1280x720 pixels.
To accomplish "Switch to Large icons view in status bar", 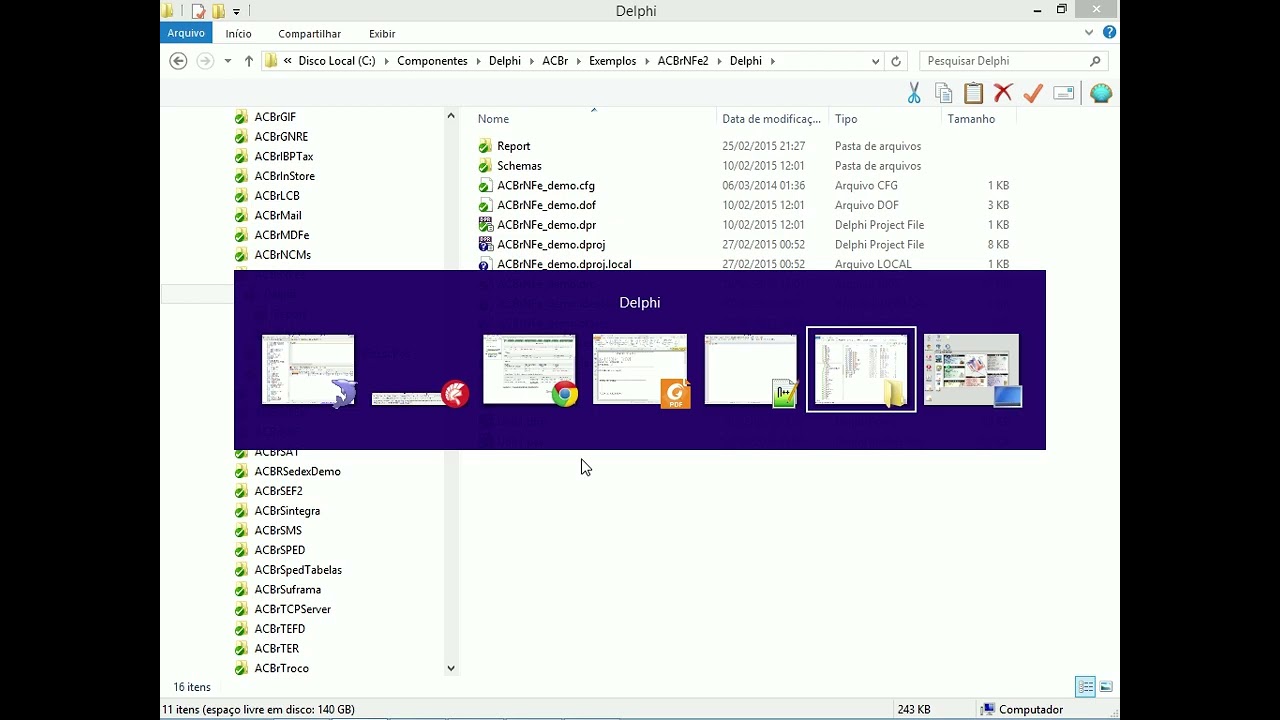I will tap(1106, 687).
